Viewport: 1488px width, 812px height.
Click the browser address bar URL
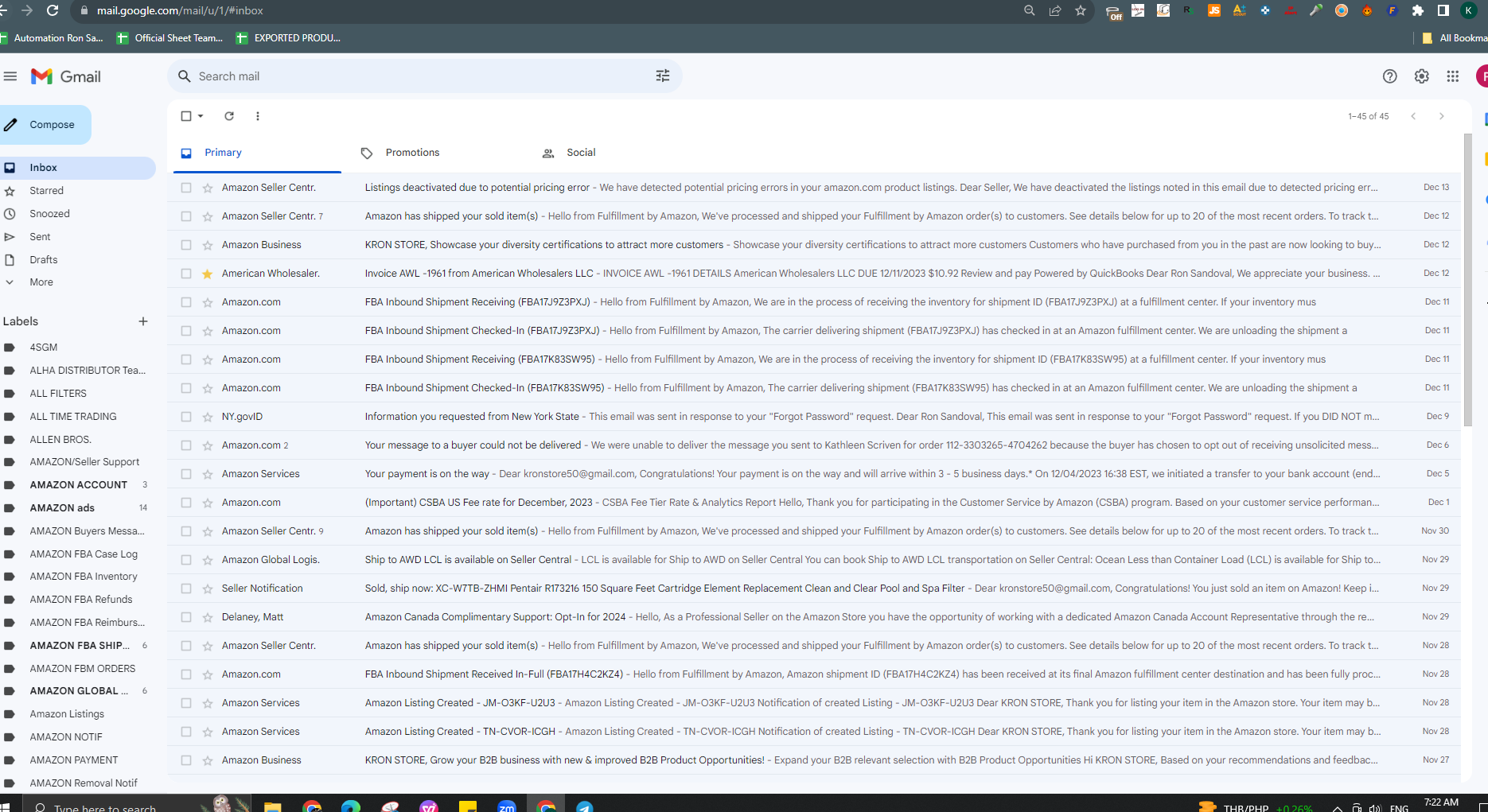tap(180, 10)
